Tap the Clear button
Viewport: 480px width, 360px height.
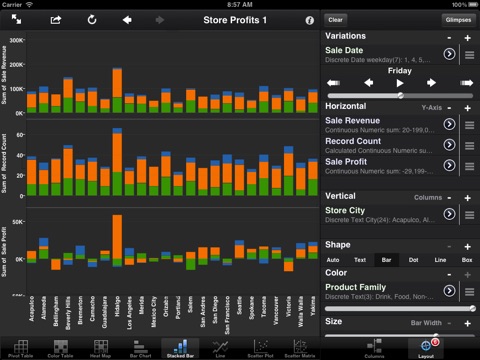[335, 20]
